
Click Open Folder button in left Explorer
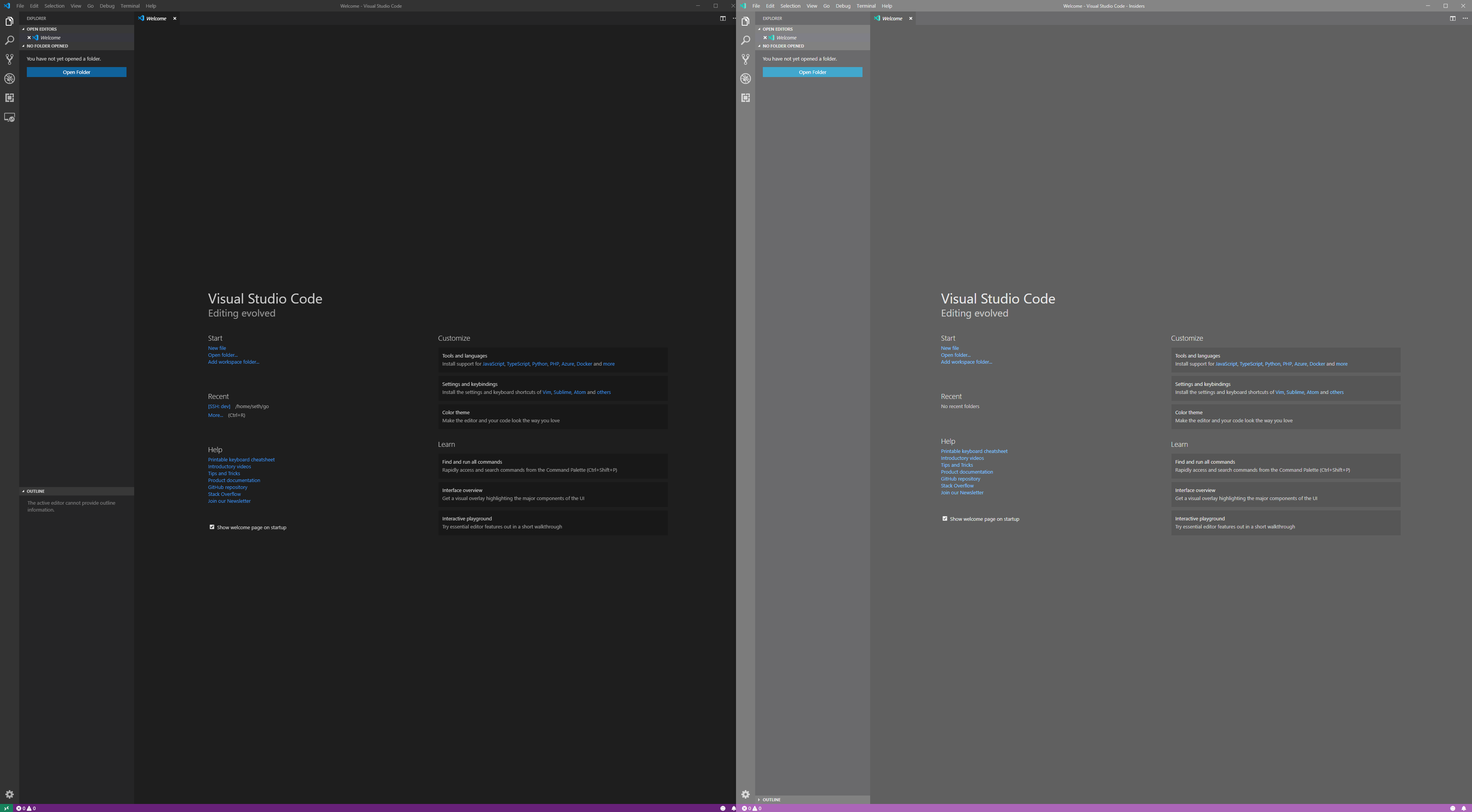[77, 72]
